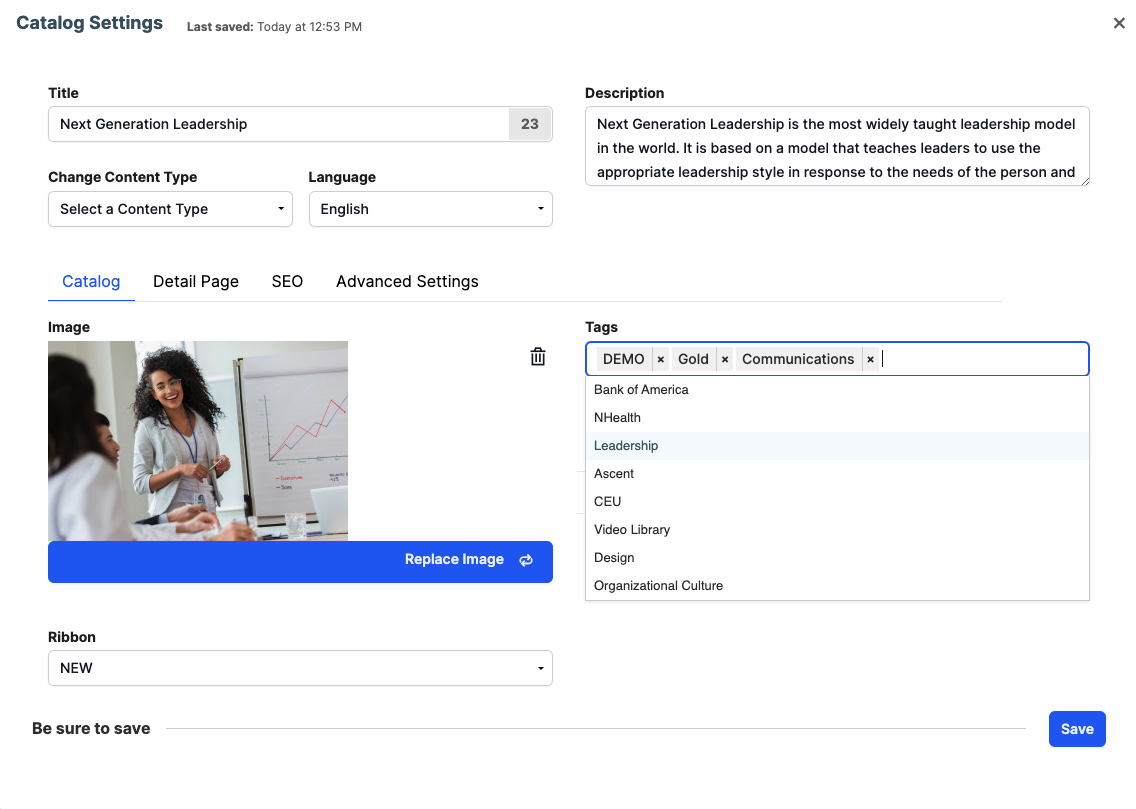
Task: Close the Catalog Settings dialog
Action: (x=1119, y=22)
